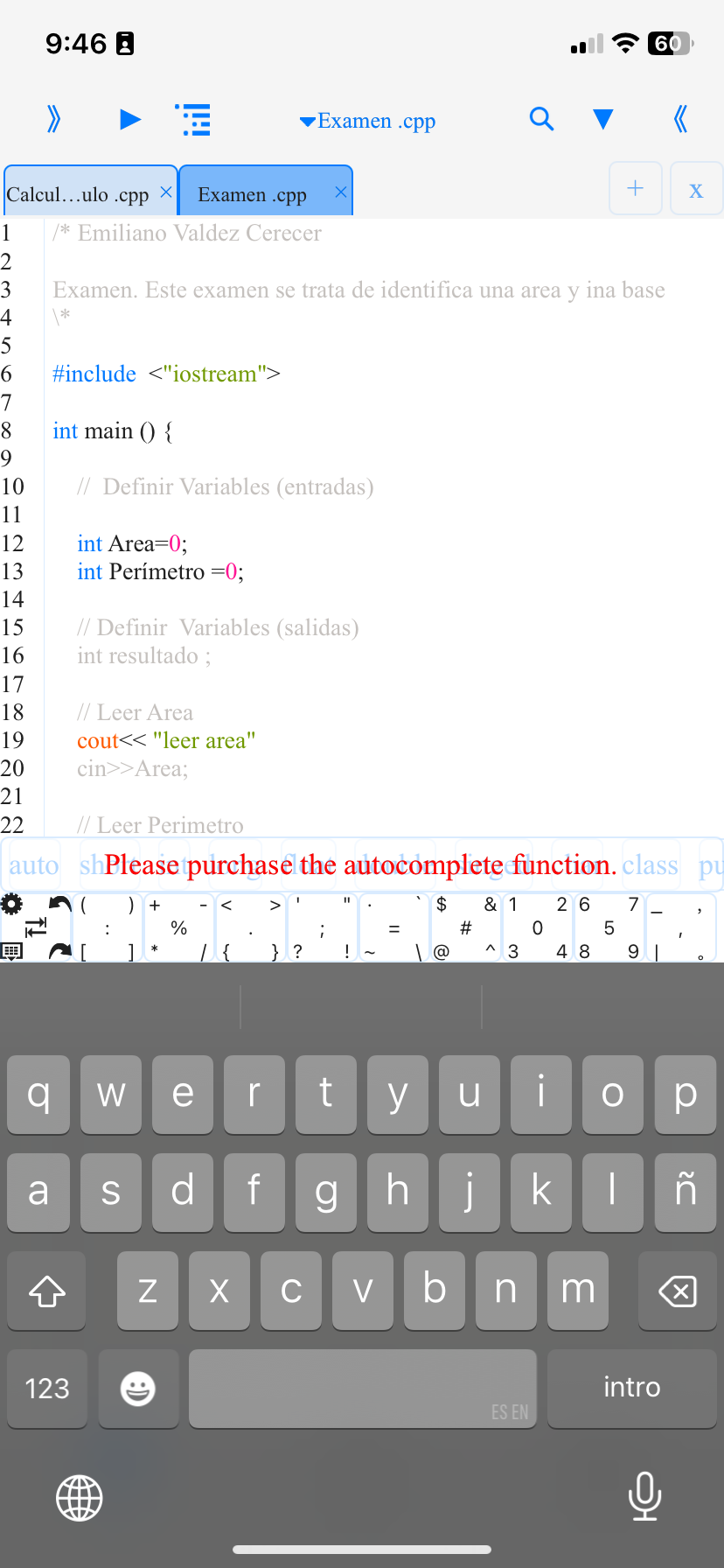Open the outline list icon

(193, 119)
